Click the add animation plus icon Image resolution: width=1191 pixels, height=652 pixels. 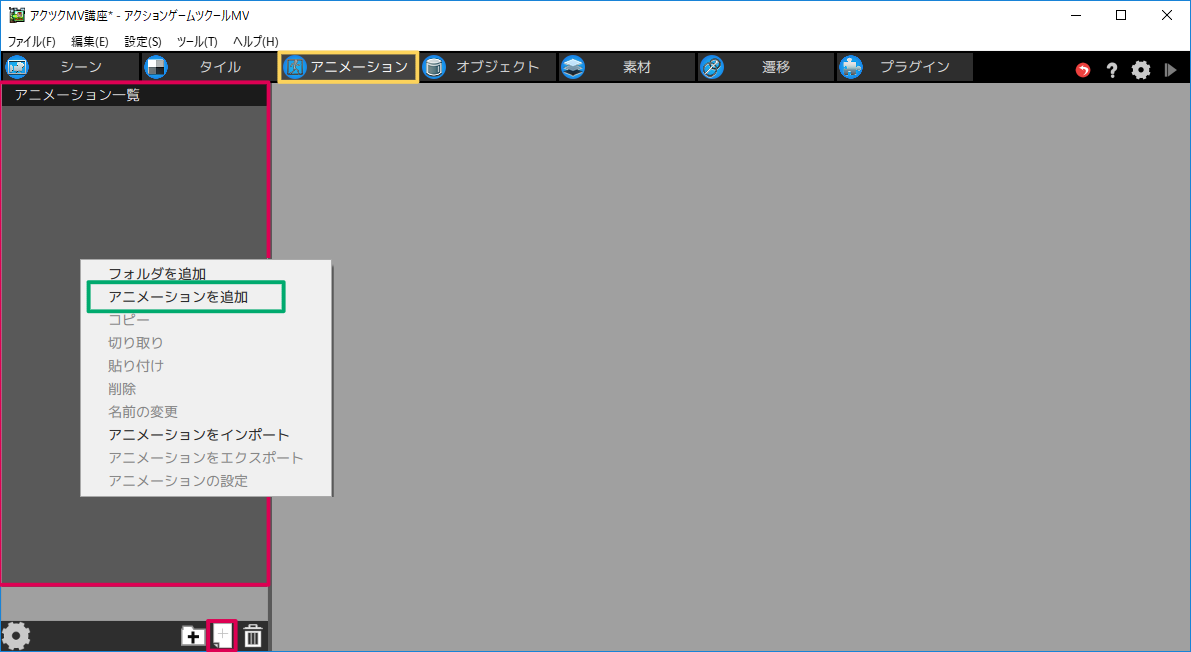[222, 636]
